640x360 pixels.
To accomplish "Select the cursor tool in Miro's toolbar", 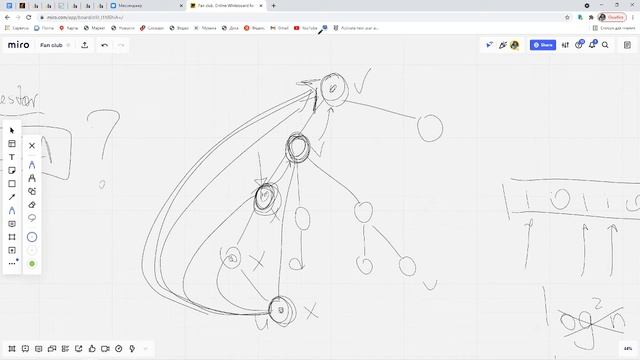I will click(x=12, y=130).
